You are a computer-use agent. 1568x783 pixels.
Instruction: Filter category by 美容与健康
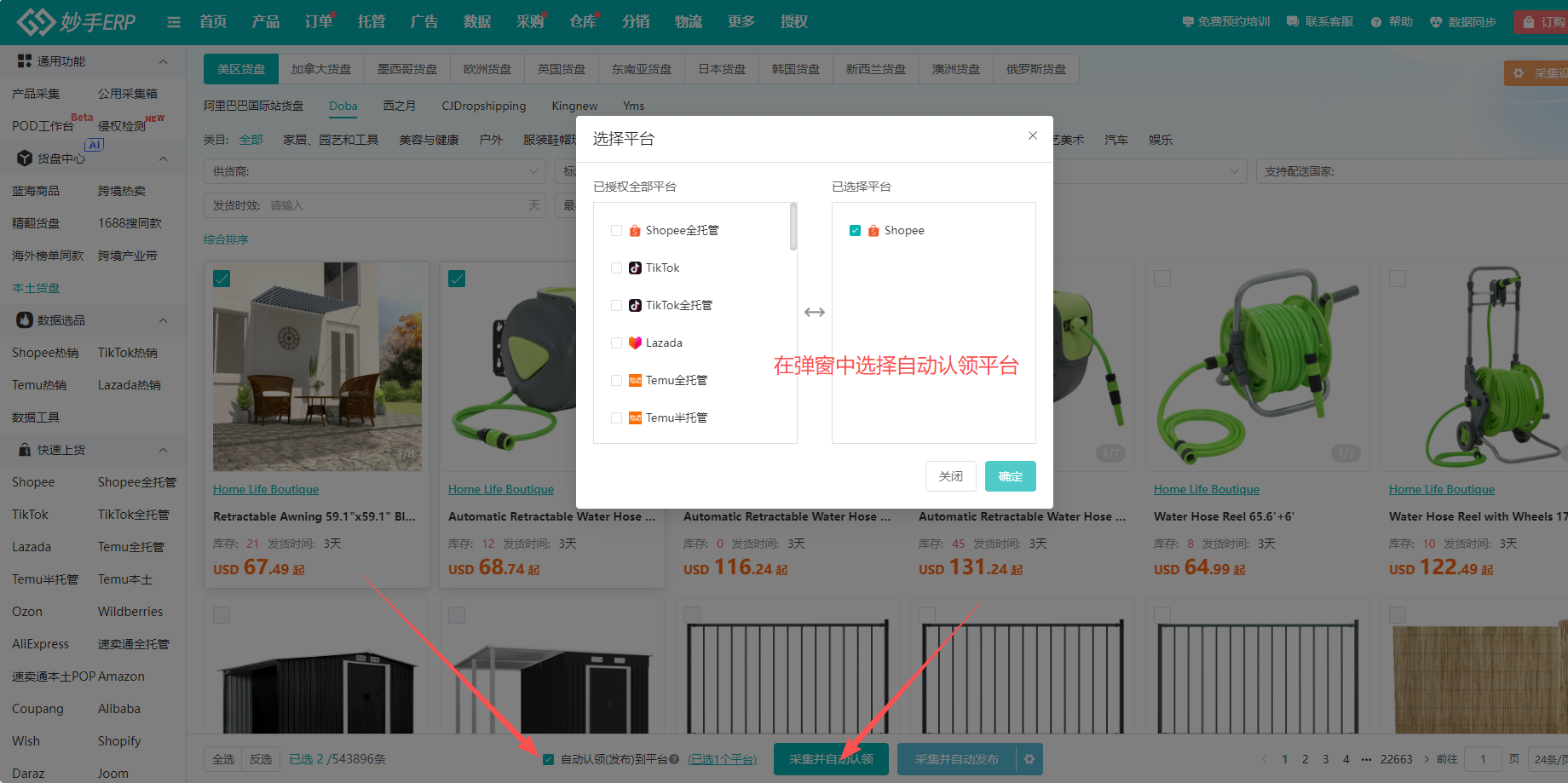pos(429,140)
